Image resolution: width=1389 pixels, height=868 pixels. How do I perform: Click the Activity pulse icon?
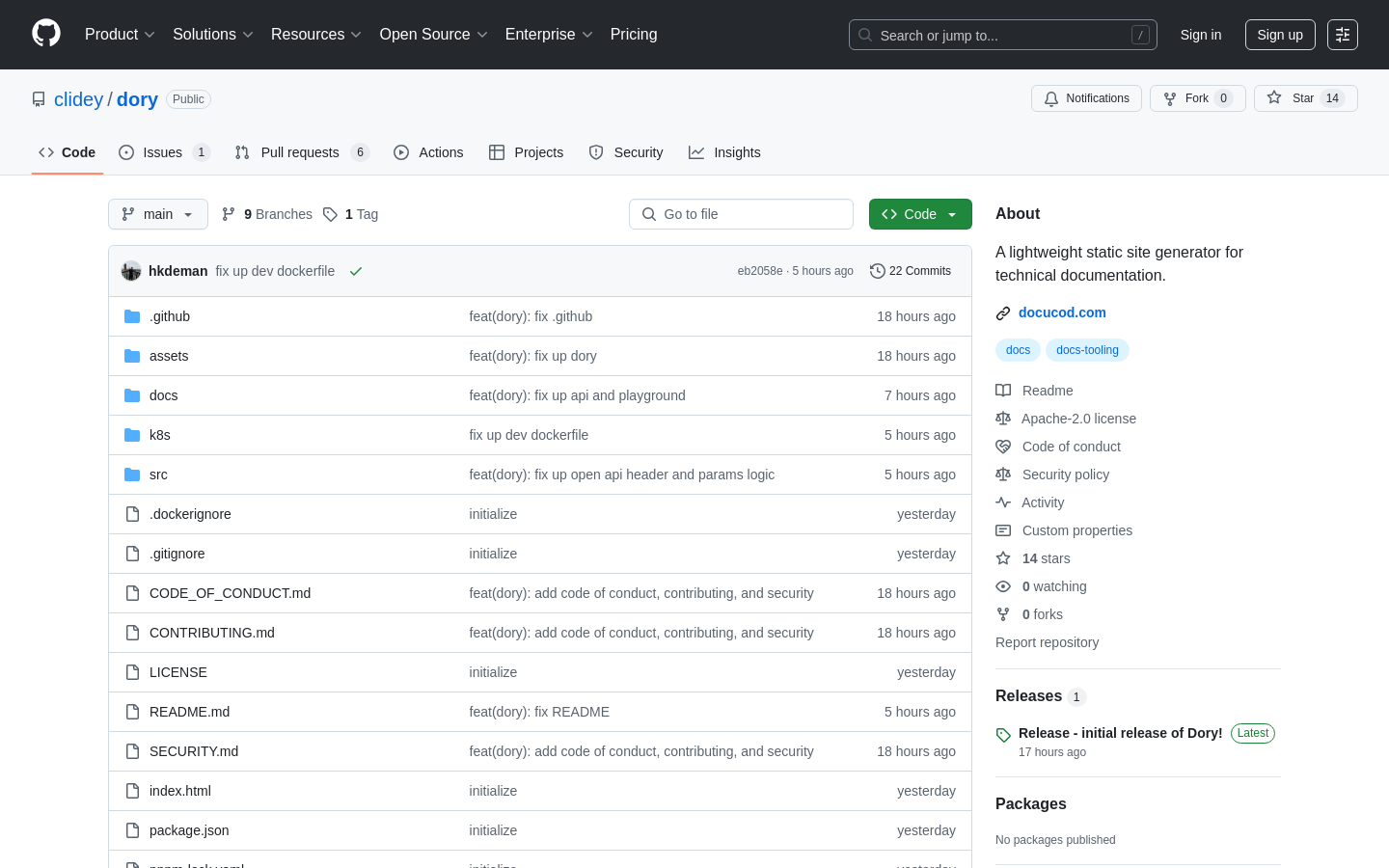[1003, 502]
